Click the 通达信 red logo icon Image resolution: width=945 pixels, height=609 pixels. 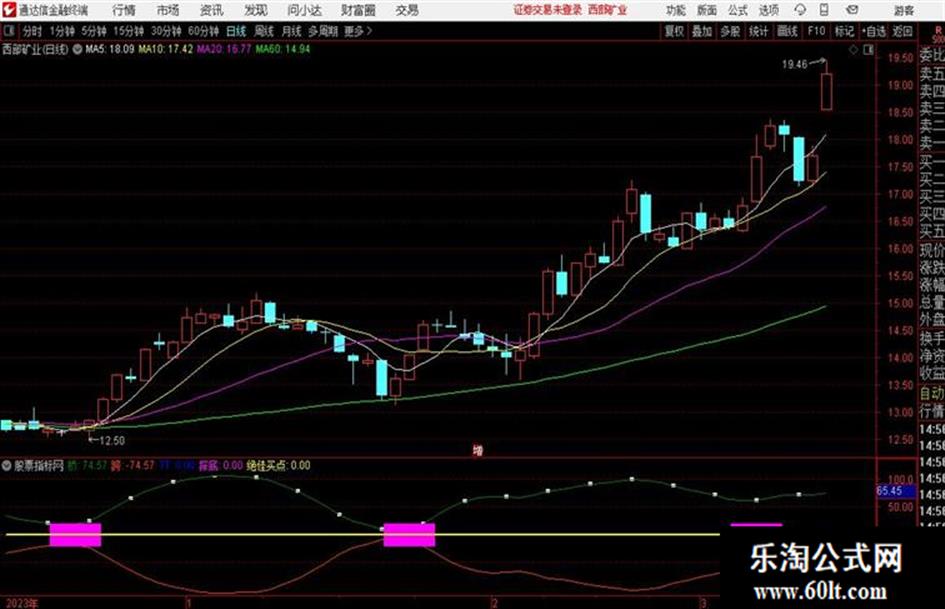[8, 10]
